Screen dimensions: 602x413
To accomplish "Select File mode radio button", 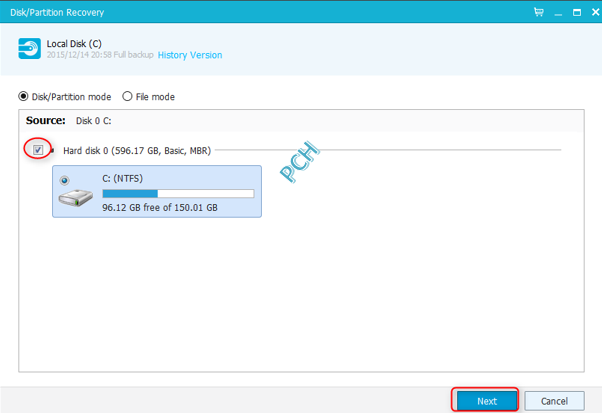I will (x=127, y=96).
